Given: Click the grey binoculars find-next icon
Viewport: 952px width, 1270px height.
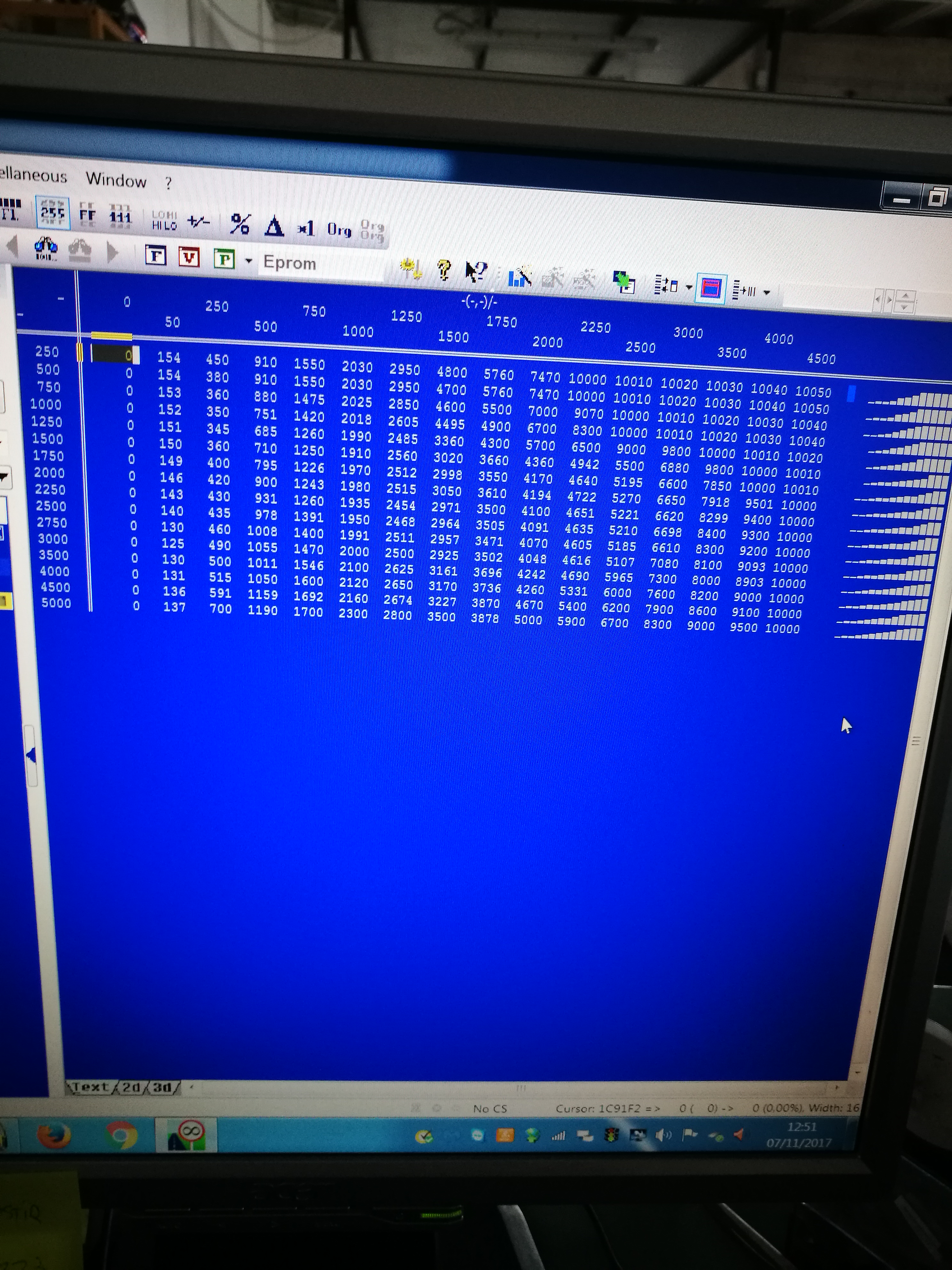Looking at the screenshot, I should coord(80,250).
